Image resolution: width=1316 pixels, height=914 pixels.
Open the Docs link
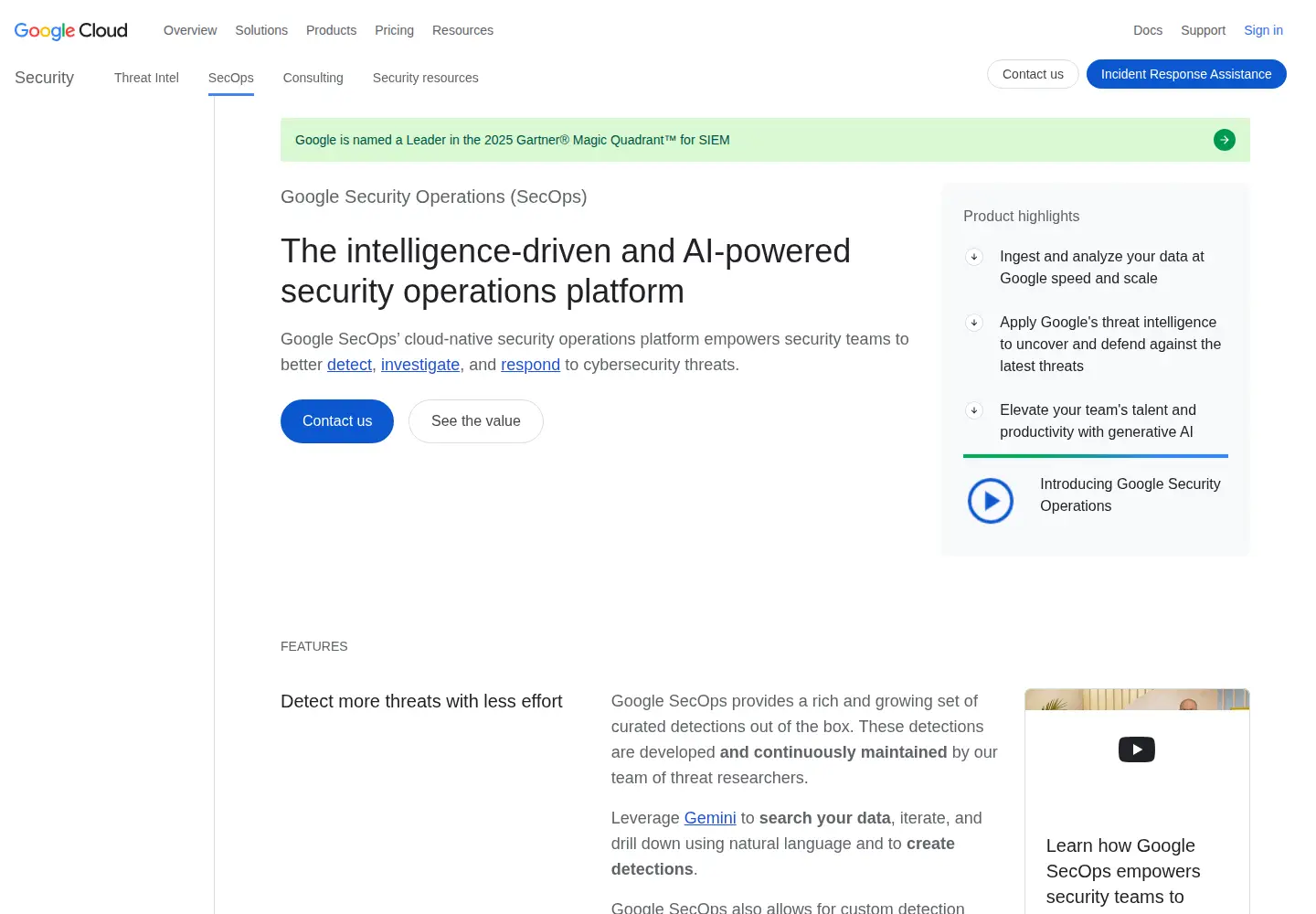[1148, 30]
